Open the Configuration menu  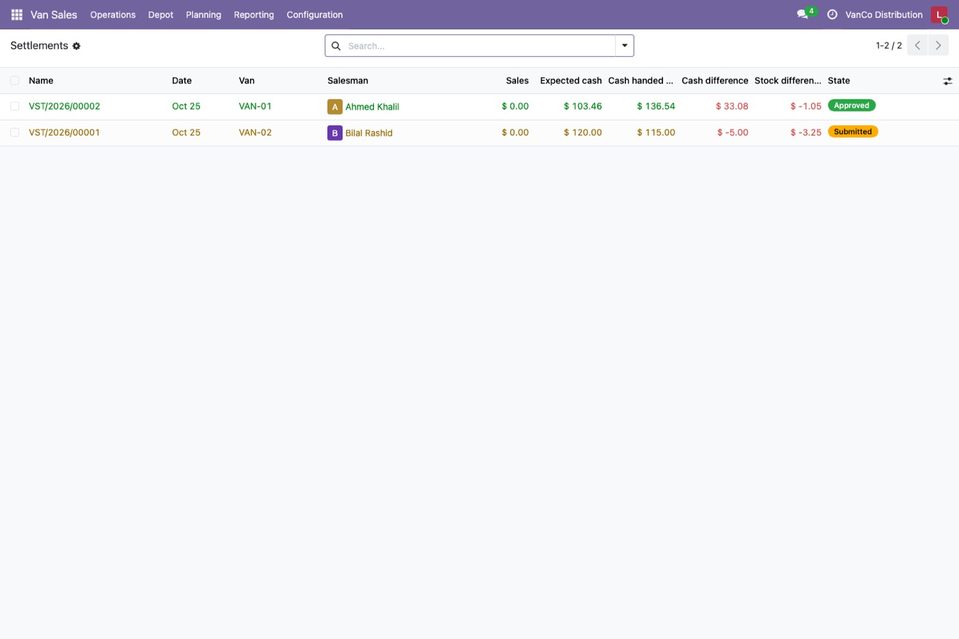tap(314, 15)
